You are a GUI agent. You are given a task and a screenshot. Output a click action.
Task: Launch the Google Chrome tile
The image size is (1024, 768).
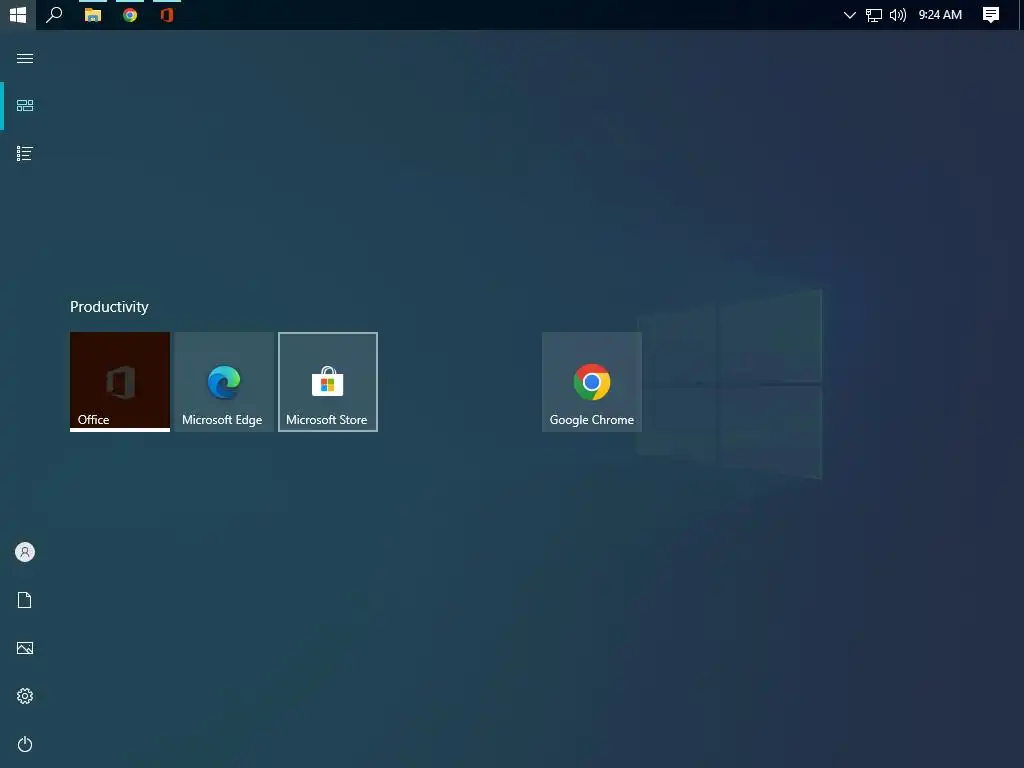click(592, 382)
